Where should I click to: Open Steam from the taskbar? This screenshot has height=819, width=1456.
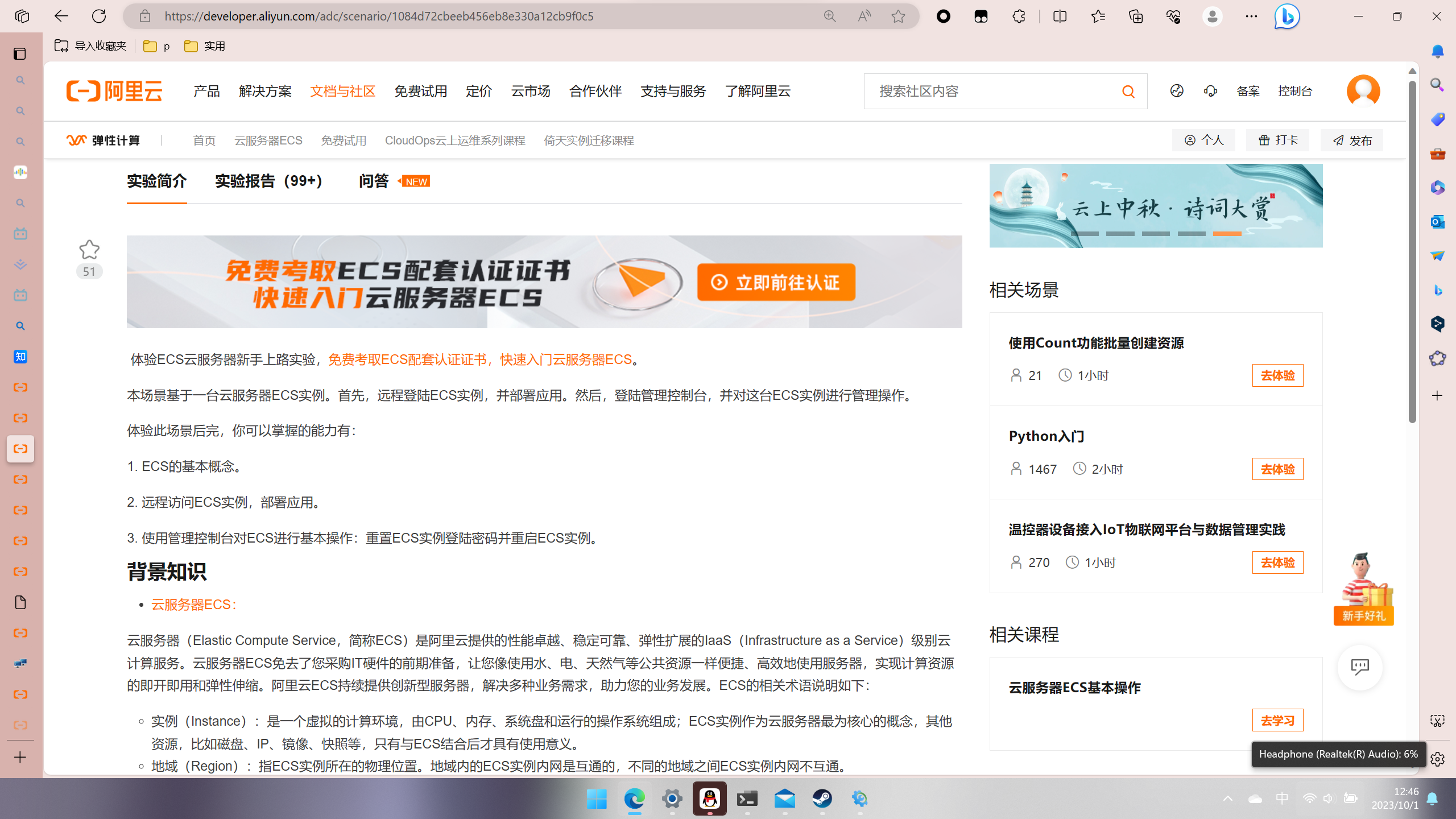point(822,799)
